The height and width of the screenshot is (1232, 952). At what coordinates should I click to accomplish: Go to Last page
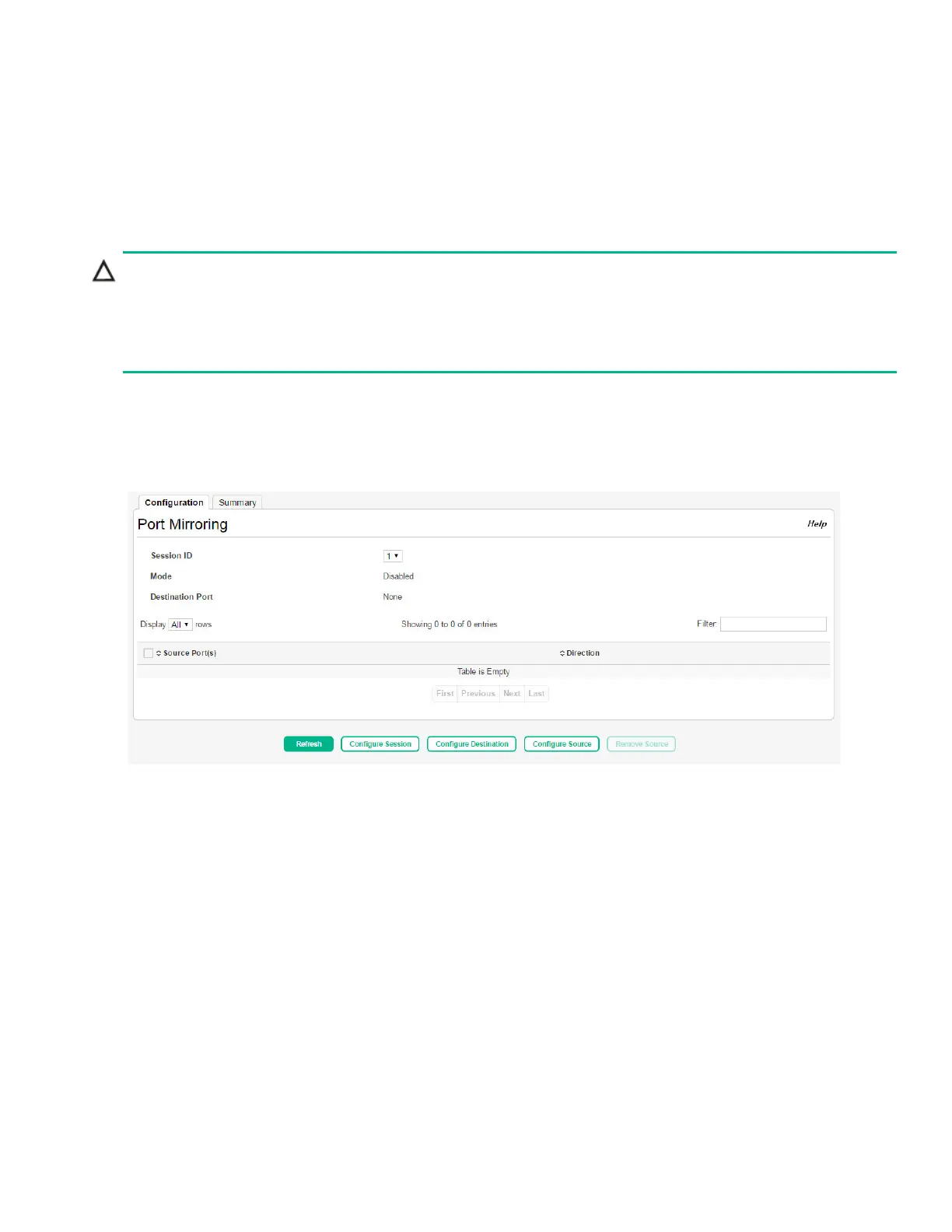point(537,694)
